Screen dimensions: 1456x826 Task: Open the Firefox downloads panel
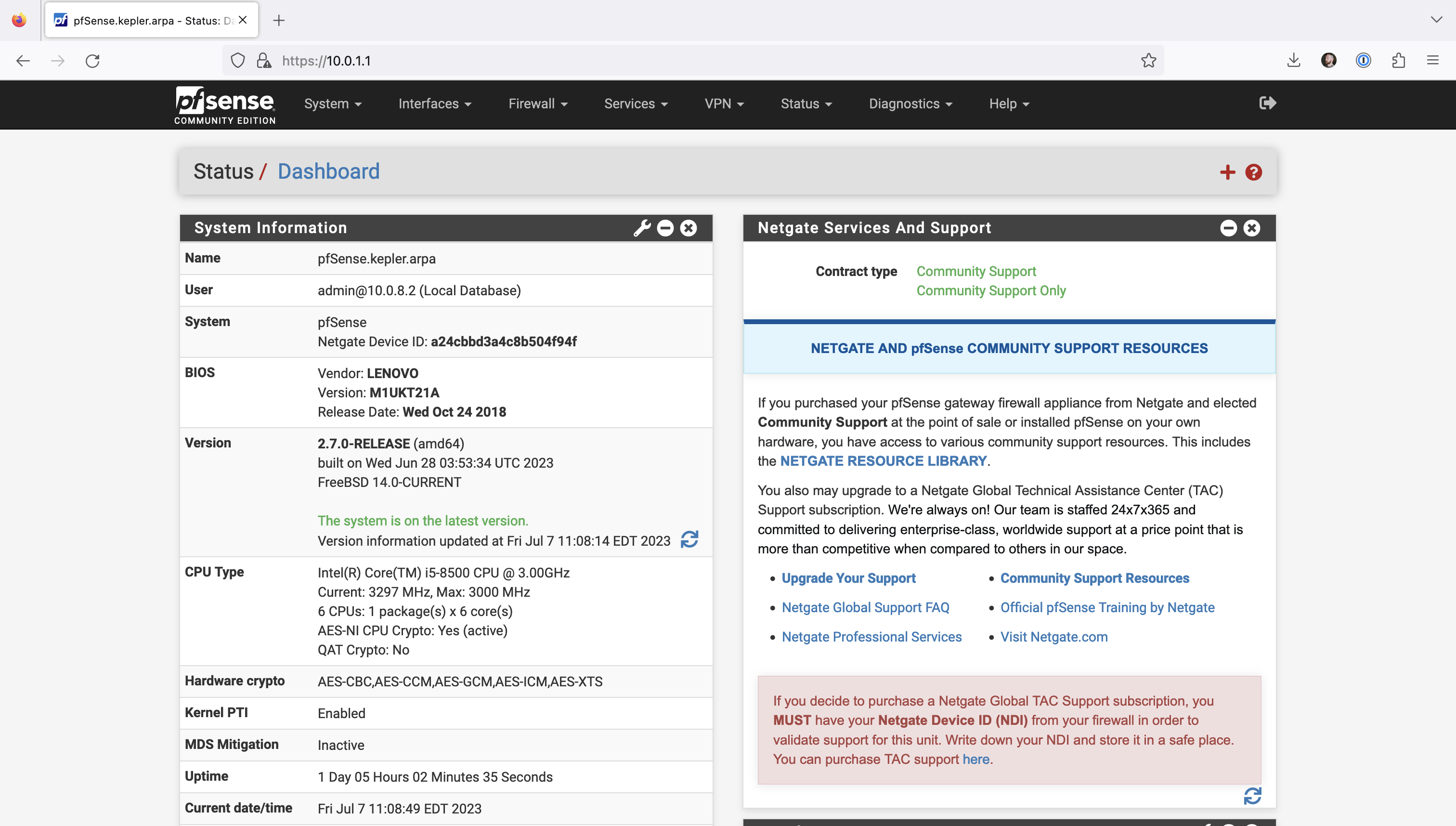(1293, 60)
